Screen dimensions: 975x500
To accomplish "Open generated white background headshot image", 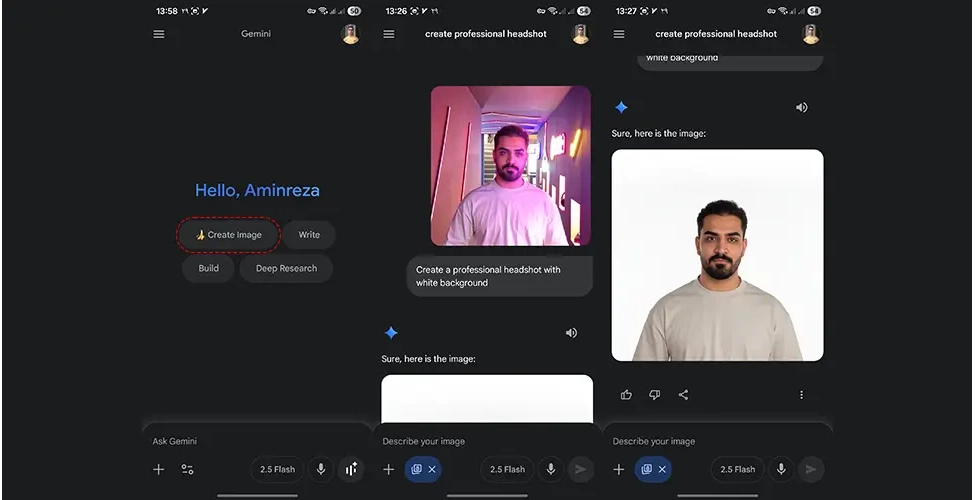I will [x=718, y=255].
